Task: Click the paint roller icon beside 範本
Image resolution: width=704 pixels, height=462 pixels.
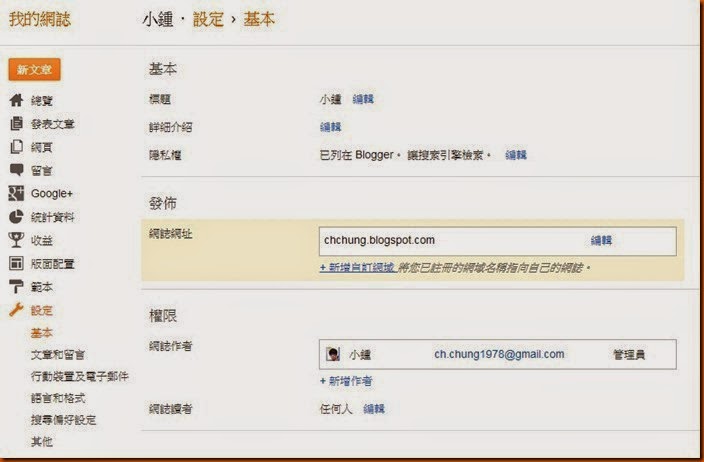Action: (16, 286)
